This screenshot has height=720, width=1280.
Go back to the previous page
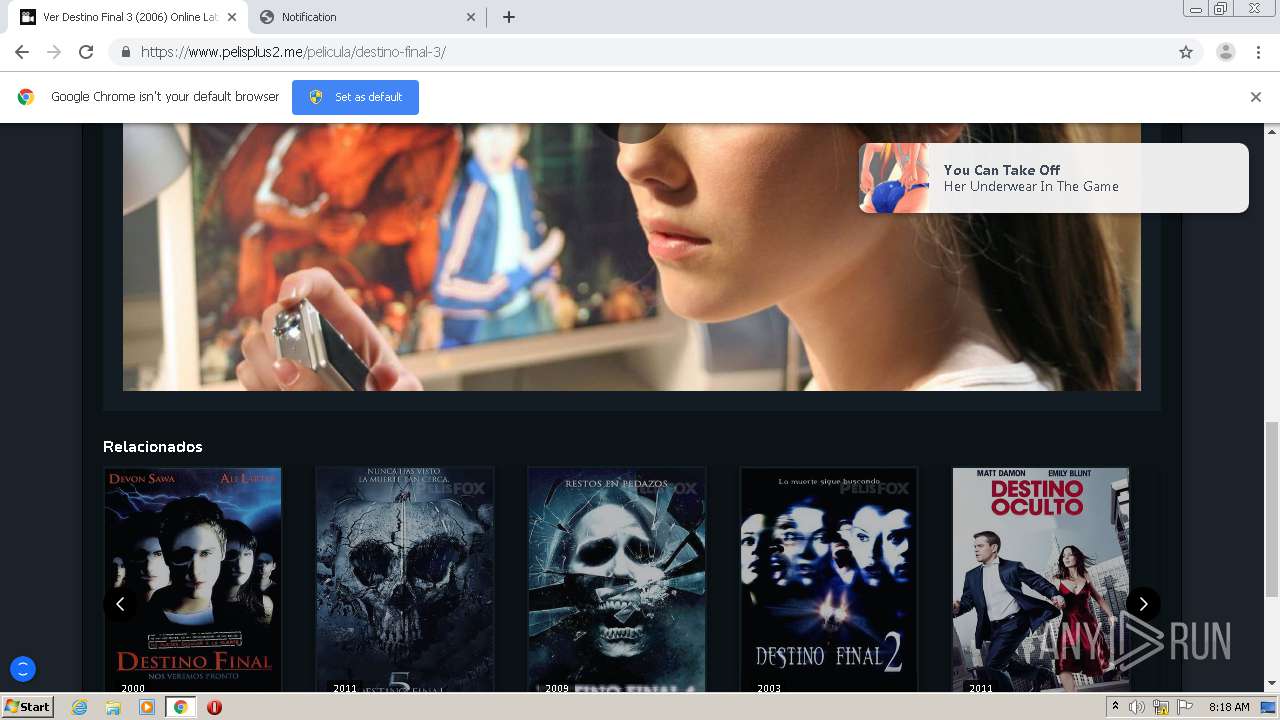22,52
